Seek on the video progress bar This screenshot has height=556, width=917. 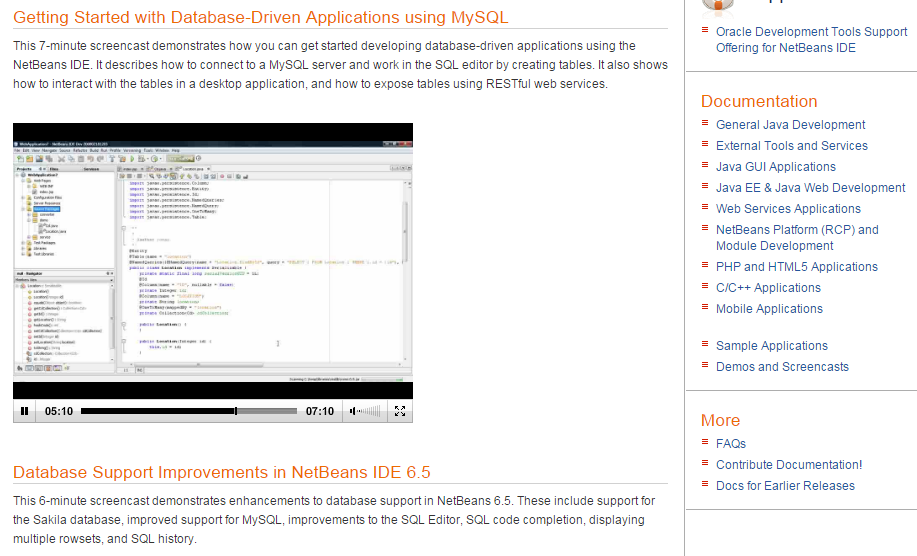point(189,411)
